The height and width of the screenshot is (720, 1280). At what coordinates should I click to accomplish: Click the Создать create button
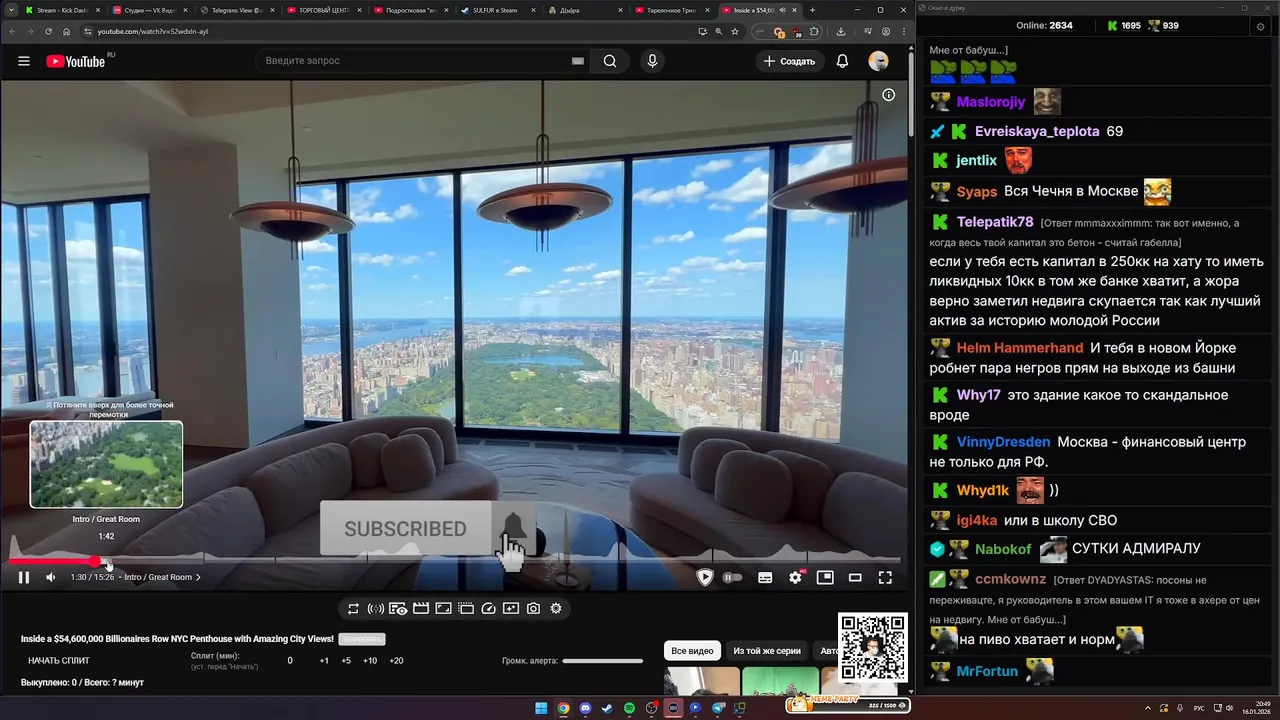[789, 61]
